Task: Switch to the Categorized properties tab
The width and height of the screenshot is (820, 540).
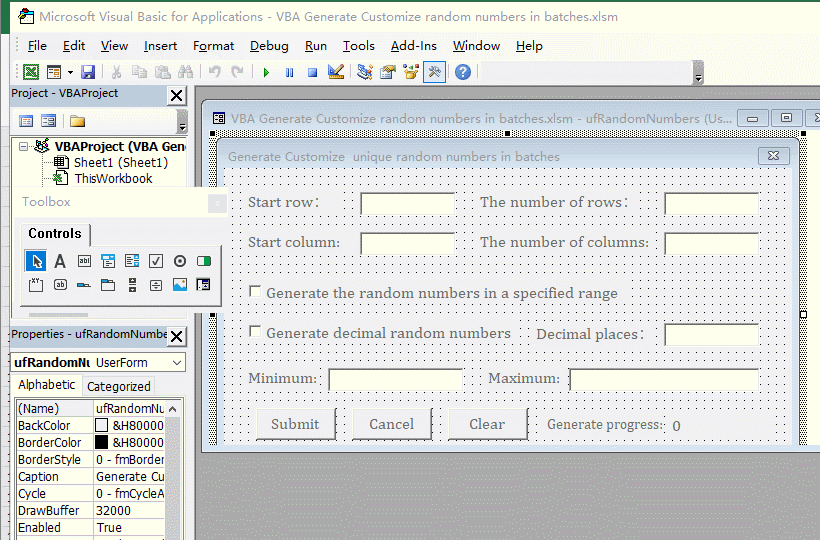Action: tap(119, 386)
